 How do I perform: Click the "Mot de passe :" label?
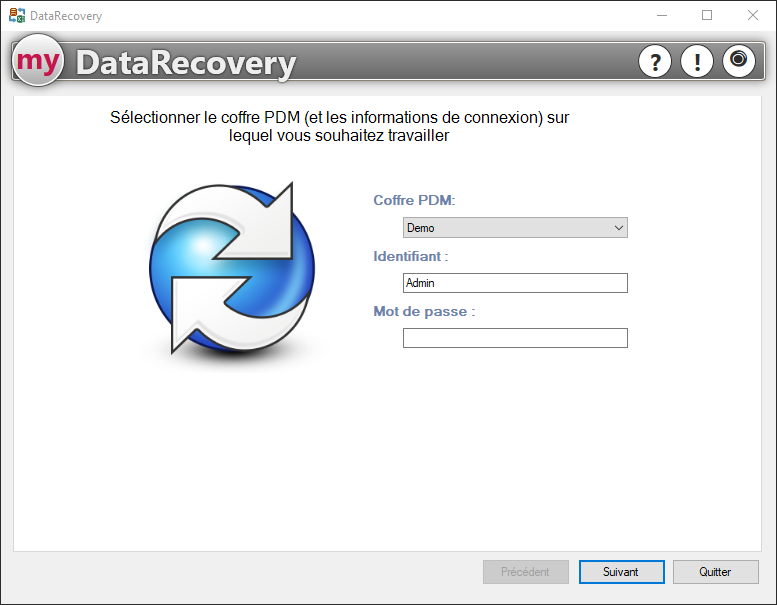click(x=424, y=312)
